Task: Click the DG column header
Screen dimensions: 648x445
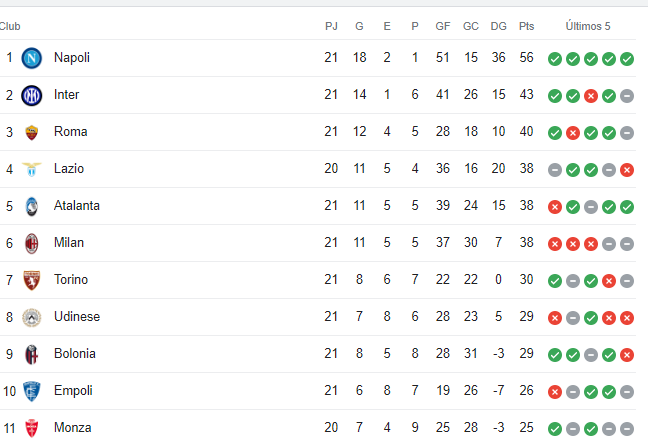Action: (x=498, y=26)
